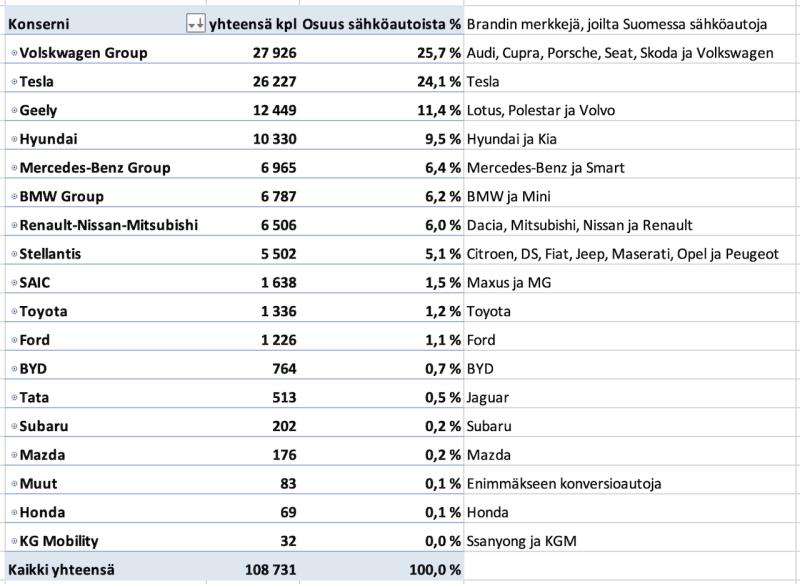
Task: Expand the KG Mobility row
Action: point(13,542)
